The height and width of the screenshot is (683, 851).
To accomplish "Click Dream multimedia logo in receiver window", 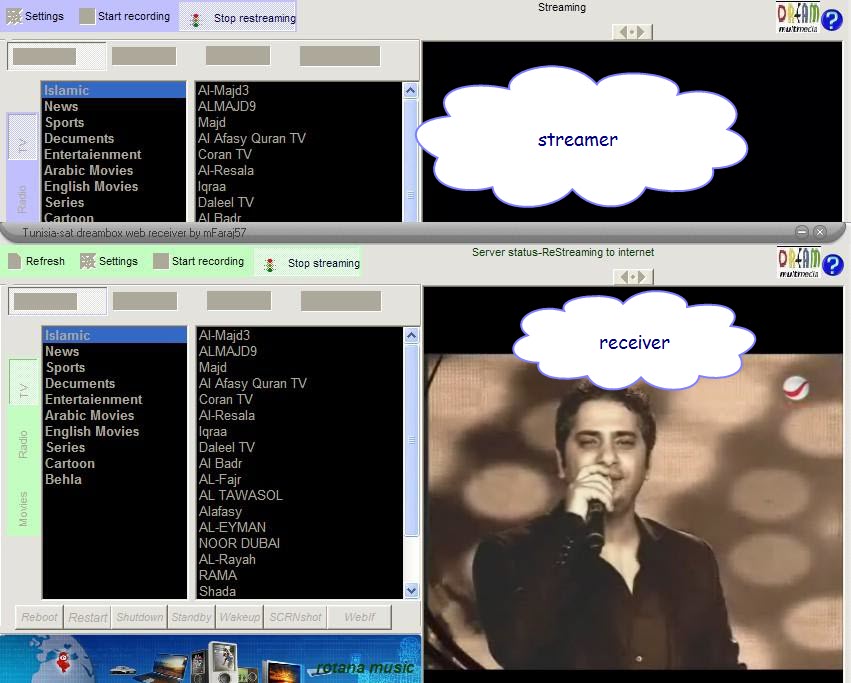I will (x=798, y=263).
